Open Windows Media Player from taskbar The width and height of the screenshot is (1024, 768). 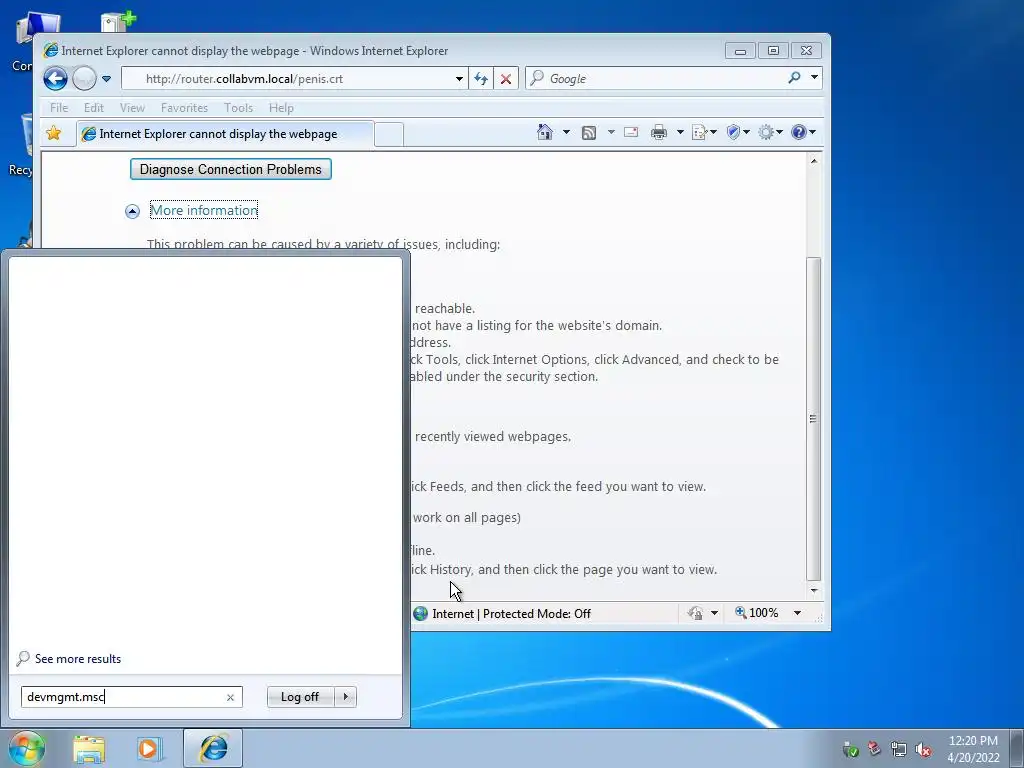[x=149, y=748]
